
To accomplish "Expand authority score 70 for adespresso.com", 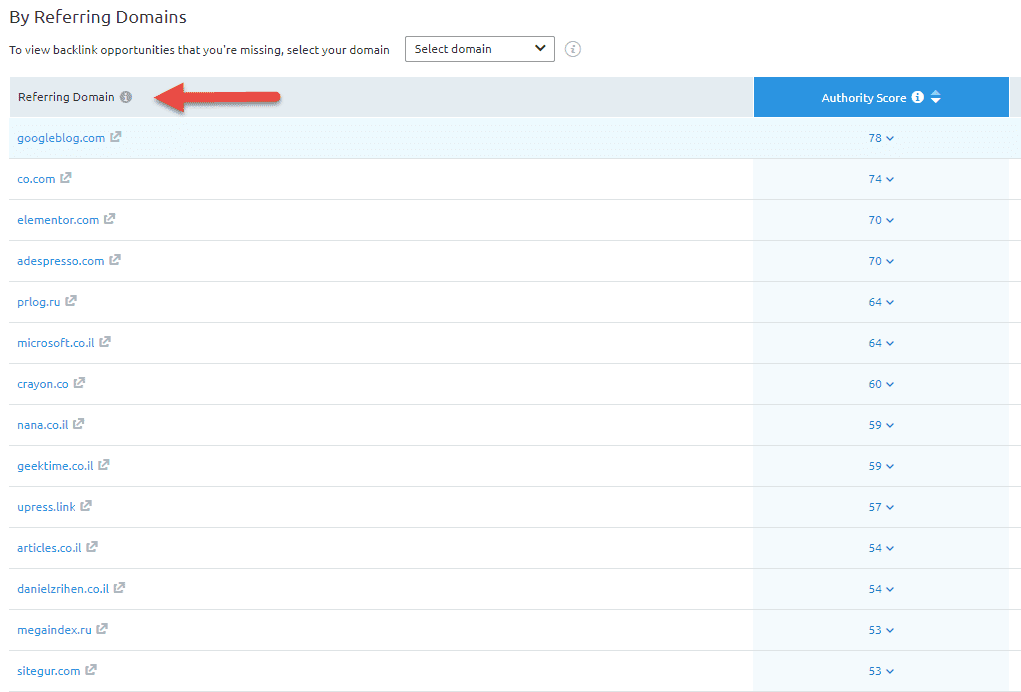I will (x=881, y=261).
